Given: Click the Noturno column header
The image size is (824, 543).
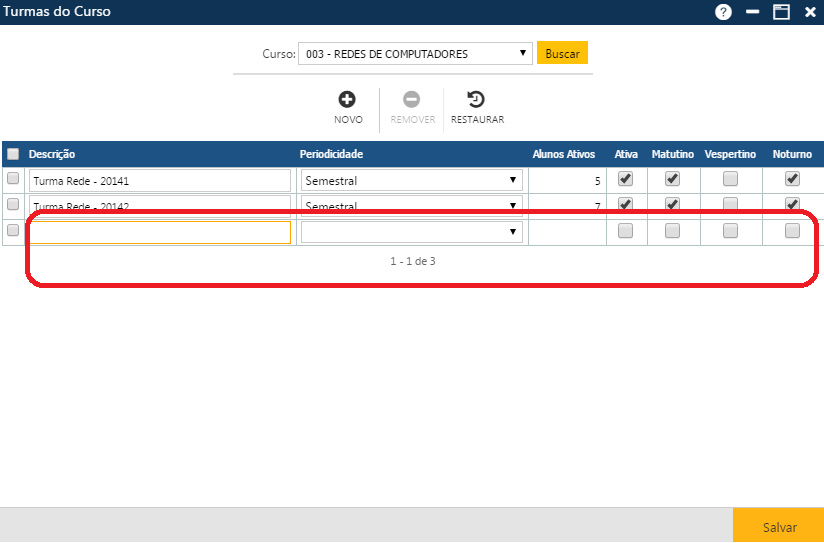Looking at the screenshot, I should (x=792, y=155).
